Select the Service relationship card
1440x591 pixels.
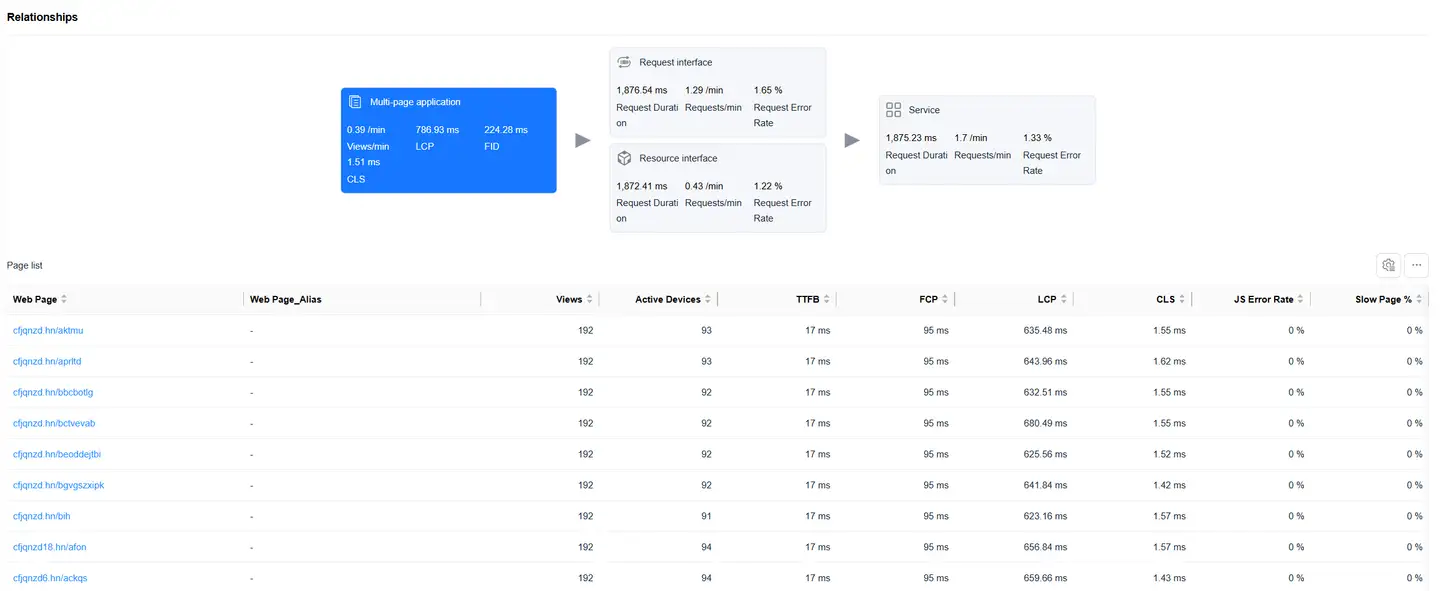987,140
